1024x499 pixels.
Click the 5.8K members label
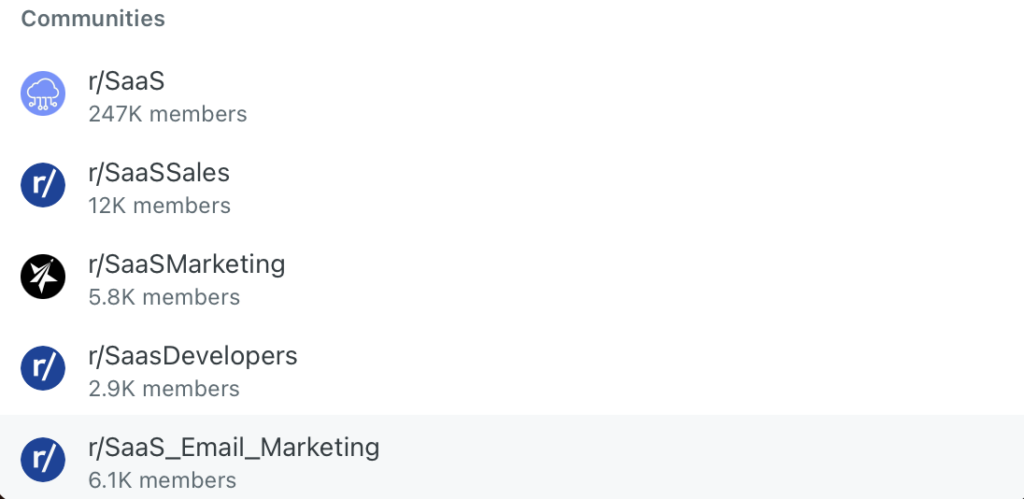164,297
